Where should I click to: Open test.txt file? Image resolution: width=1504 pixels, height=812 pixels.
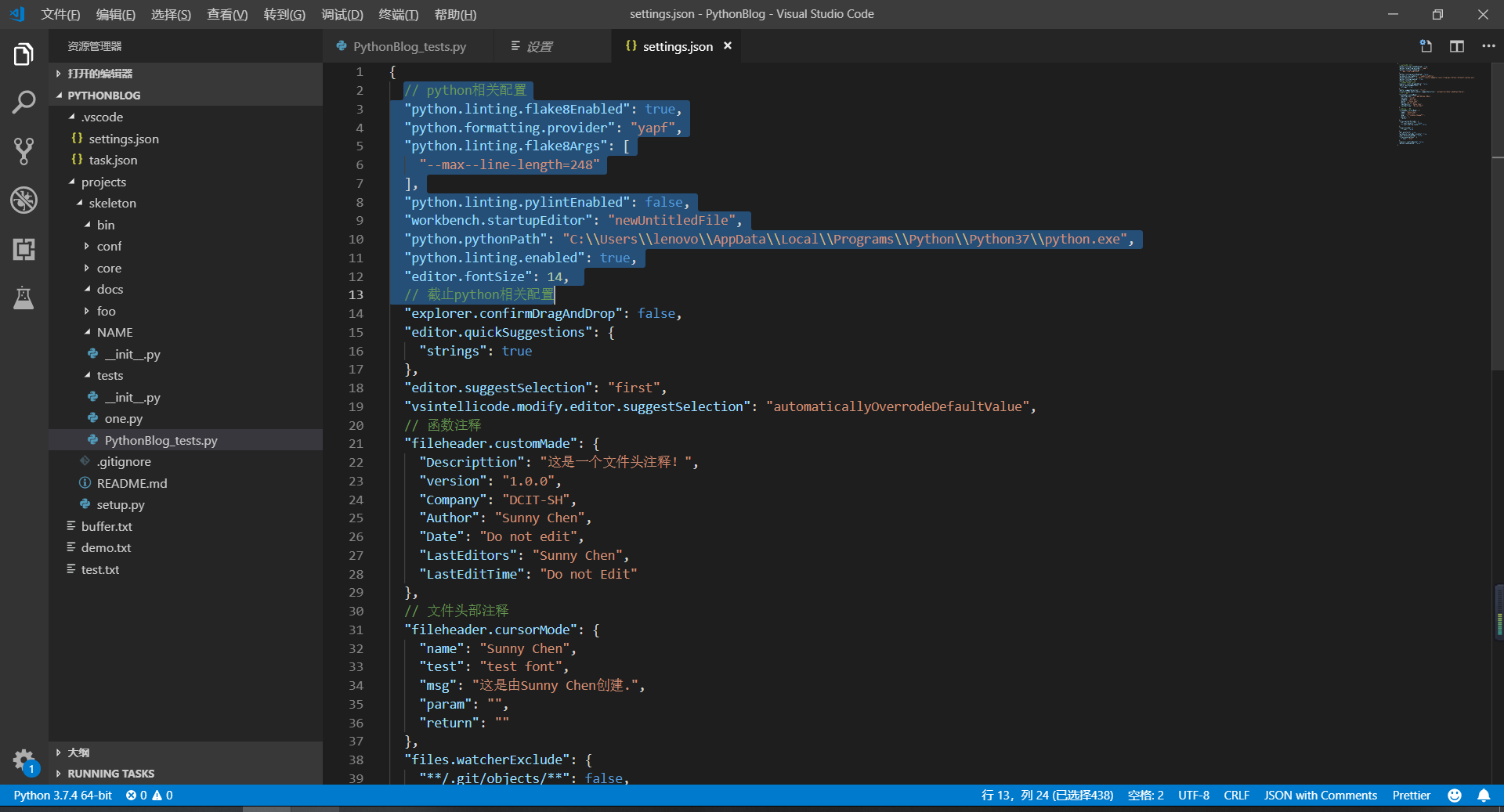click(186, 569)
